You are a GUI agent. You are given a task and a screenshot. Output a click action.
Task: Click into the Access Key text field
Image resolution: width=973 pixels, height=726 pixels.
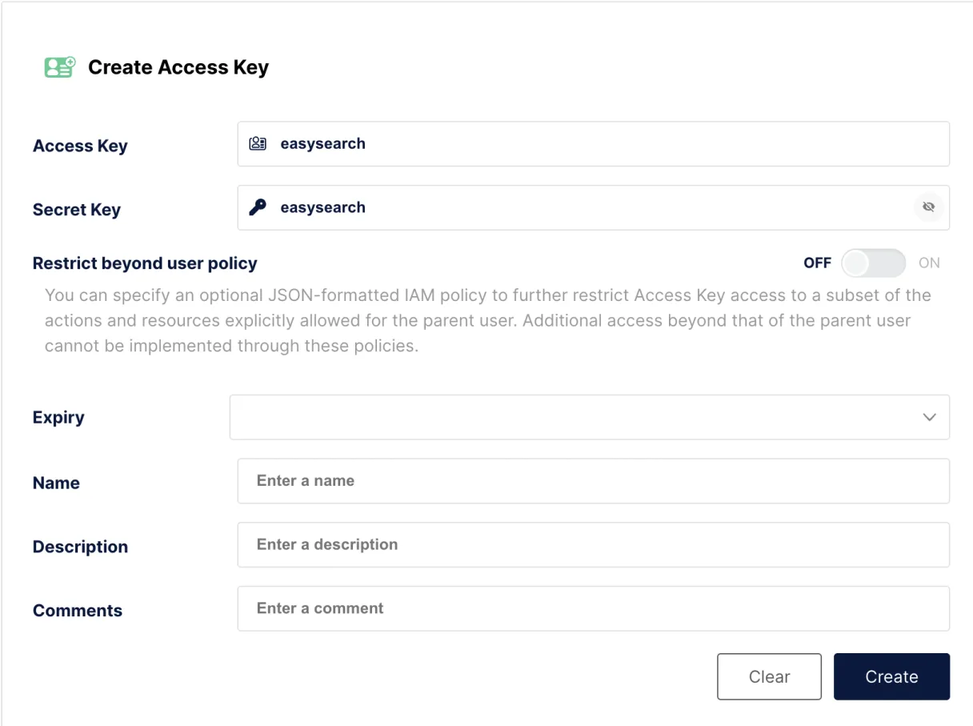pos(600,144)
